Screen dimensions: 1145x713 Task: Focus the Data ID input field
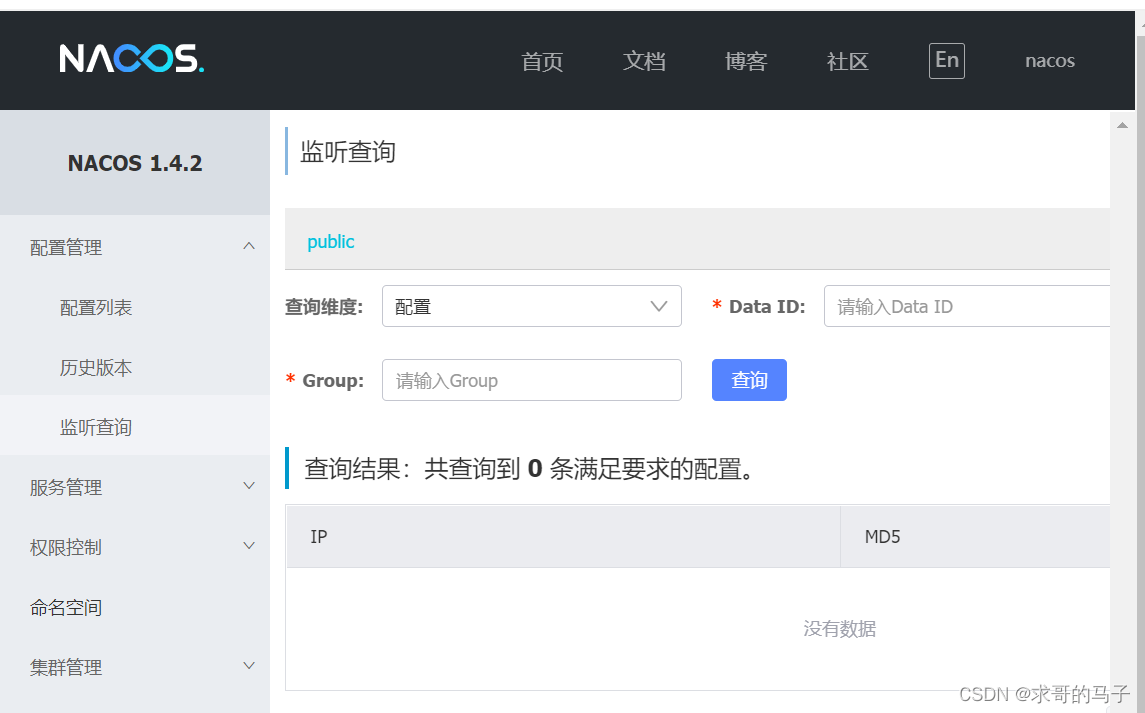tap(967, 306)
